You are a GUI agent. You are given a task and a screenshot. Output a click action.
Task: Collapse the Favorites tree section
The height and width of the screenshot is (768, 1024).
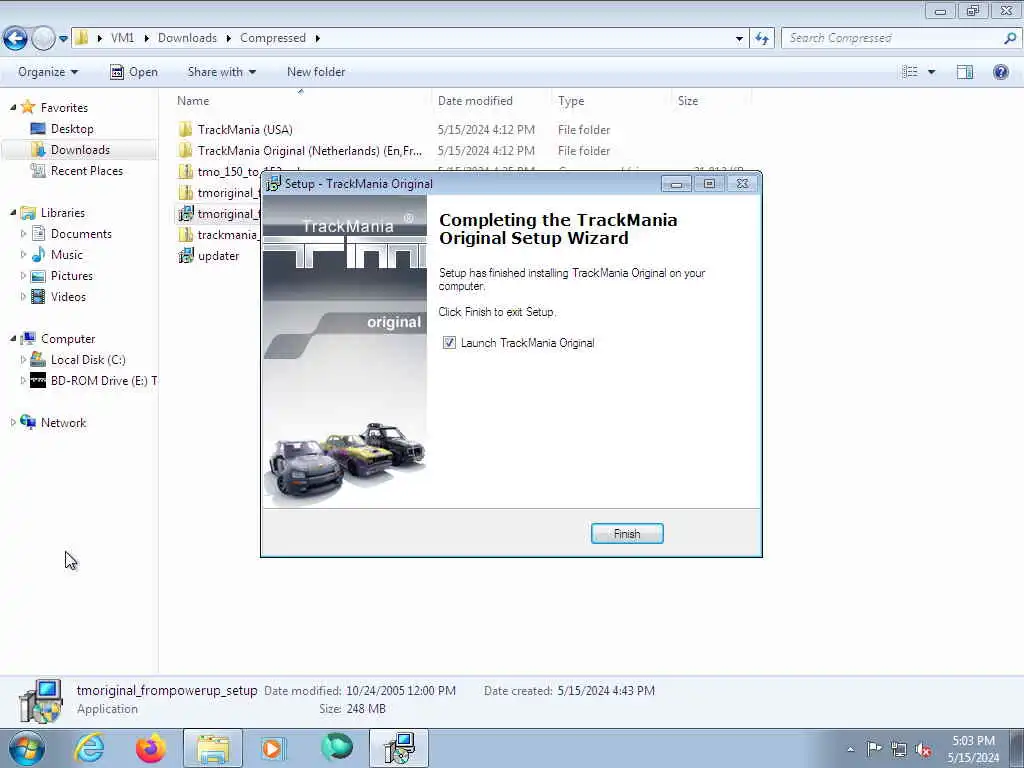click(13, 107)
